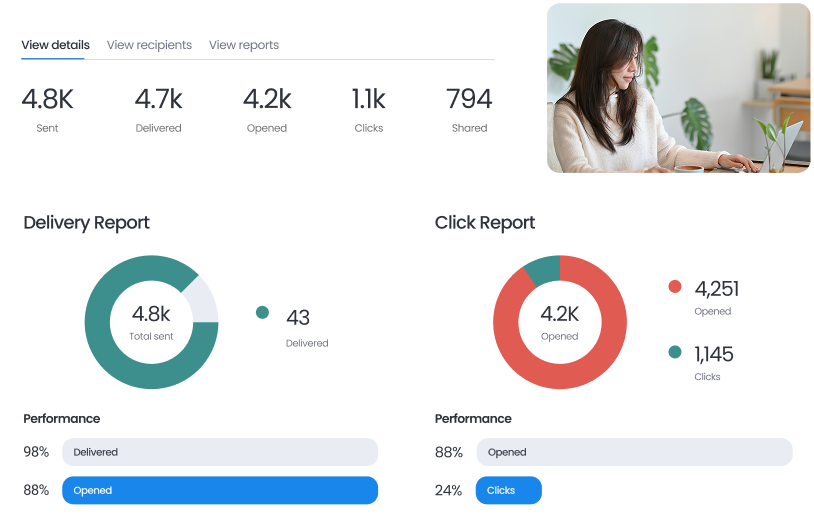The height and width of the screenshot is (529, 814).
Task: Click the woman at laptop photo
Action: (x=678, y=88)
